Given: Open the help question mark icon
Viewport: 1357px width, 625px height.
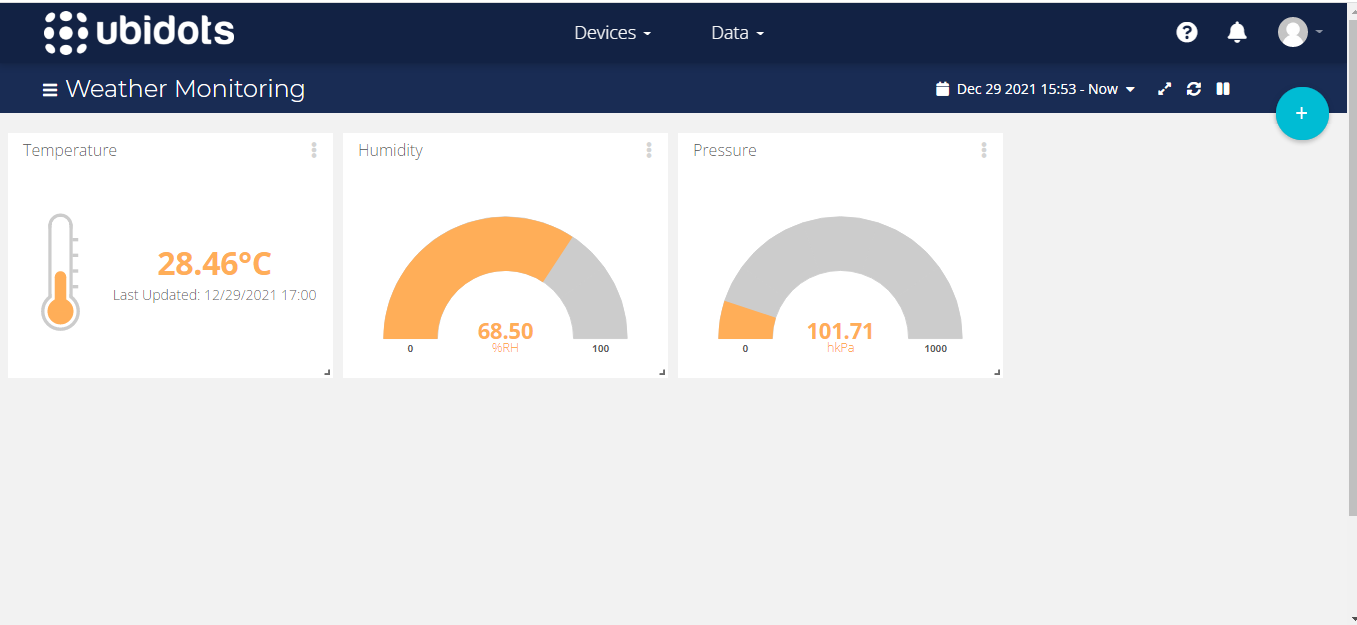Looking at the screenshot, I should click(1186, 33).
